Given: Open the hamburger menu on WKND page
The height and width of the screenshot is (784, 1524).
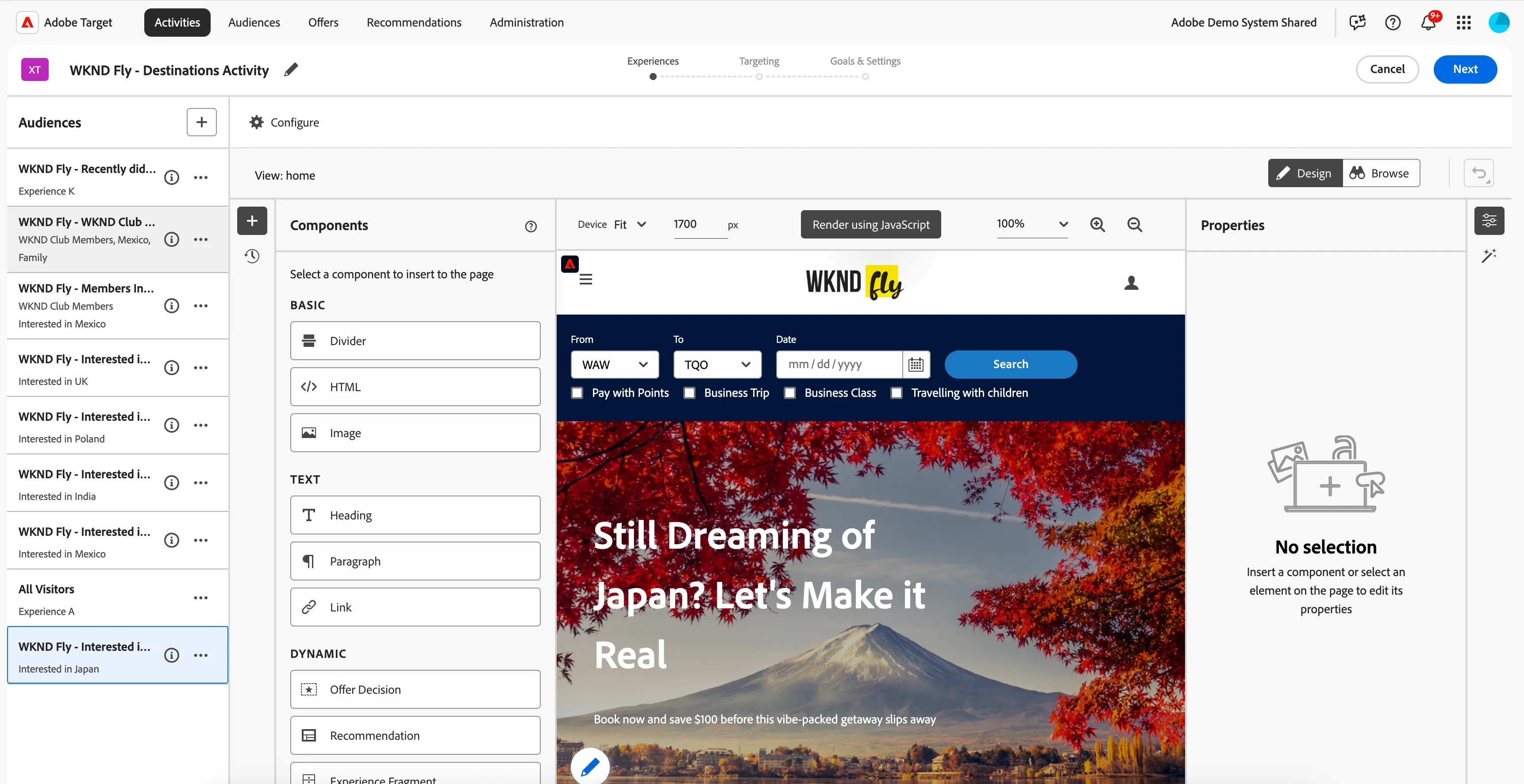Looking at the screenshot, I should point(586,279).
